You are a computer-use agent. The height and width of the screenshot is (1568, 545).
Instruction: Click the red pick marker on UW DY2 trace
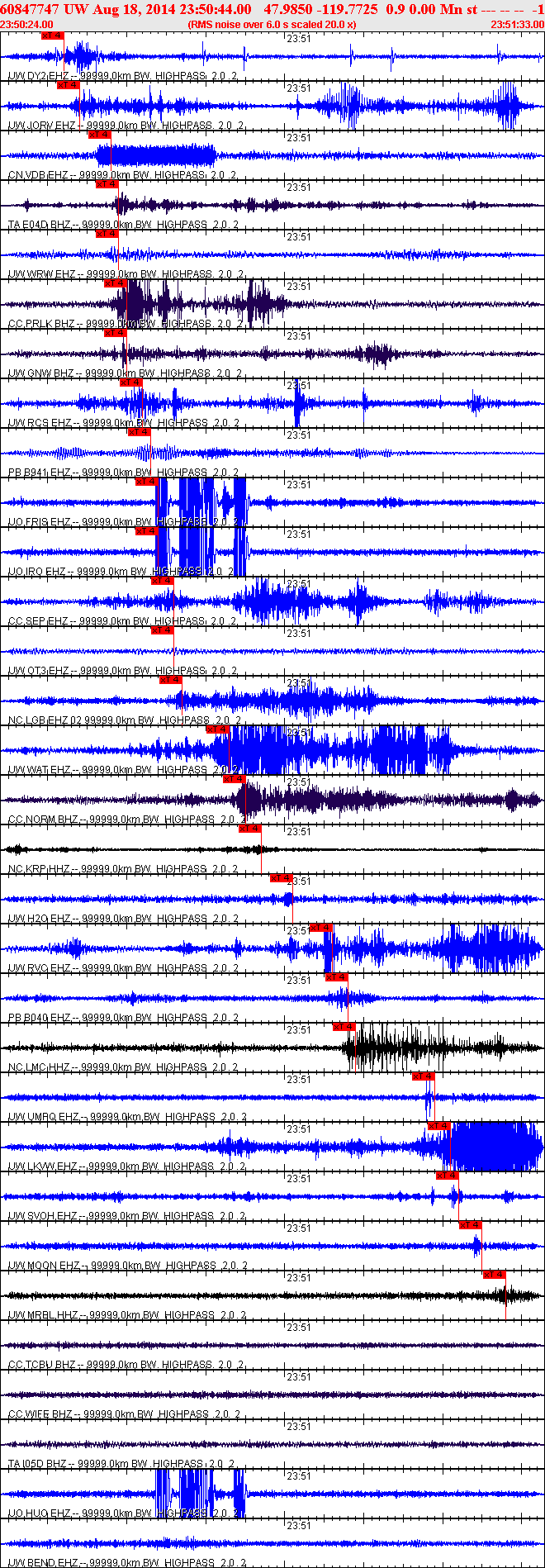52,36
